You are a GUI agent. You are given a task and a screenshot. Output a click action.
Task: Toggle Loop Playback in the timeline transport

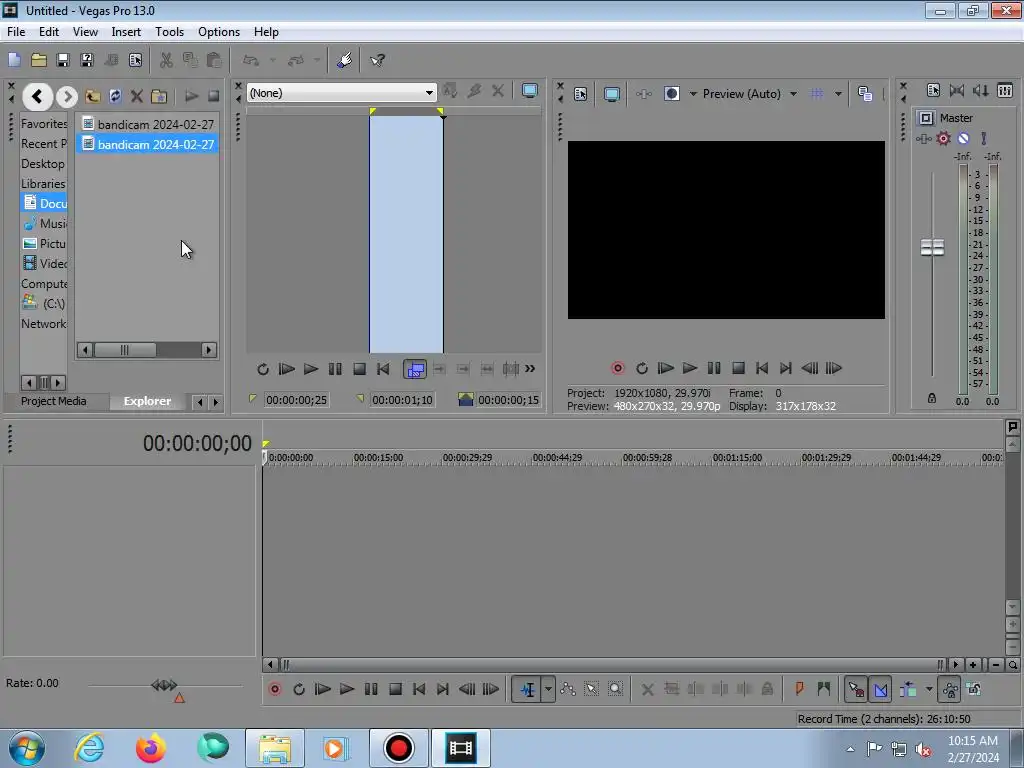pyautogui.click(x=299, y=689)
